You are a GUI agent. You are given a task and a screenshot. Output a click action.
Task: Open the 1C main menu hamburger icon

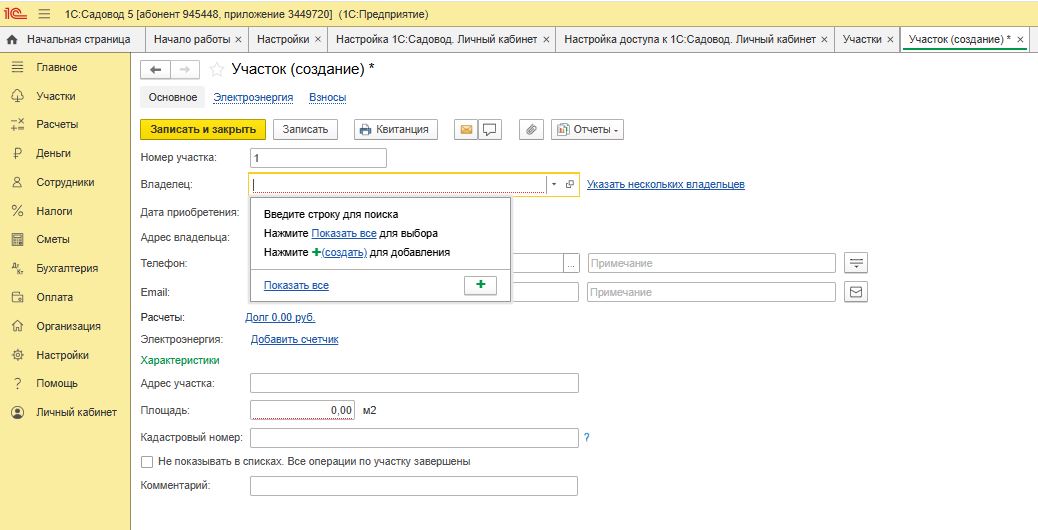[44, 14]
